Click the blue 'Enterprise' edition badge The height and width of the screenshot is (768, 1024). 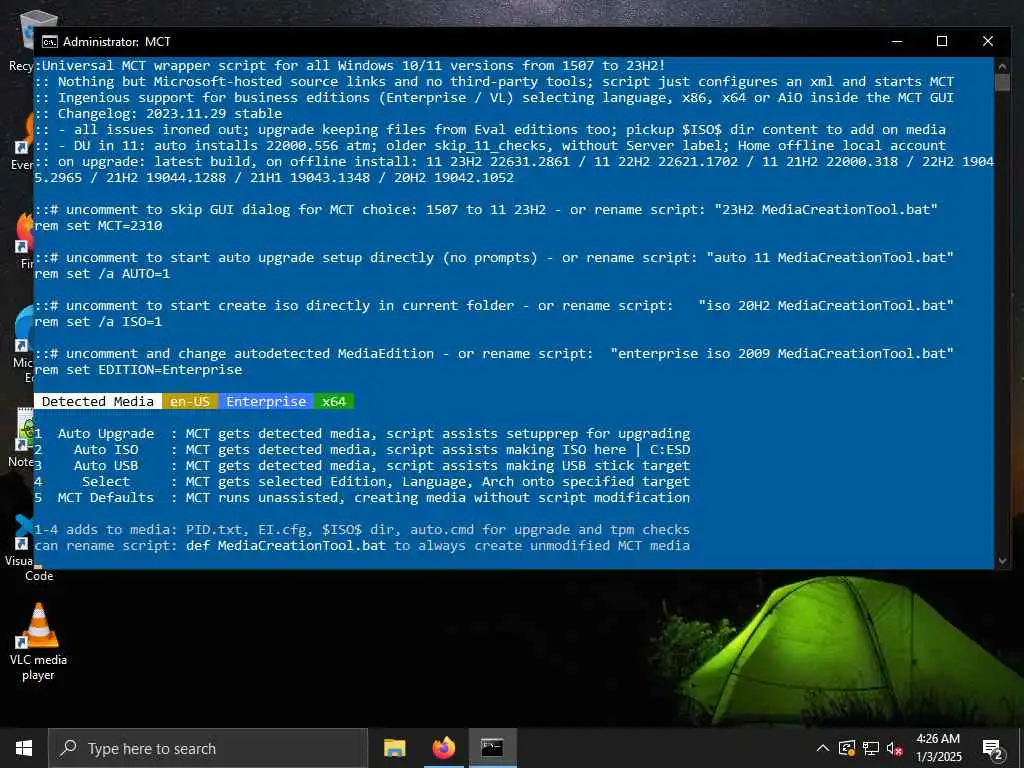pos(266,401)
